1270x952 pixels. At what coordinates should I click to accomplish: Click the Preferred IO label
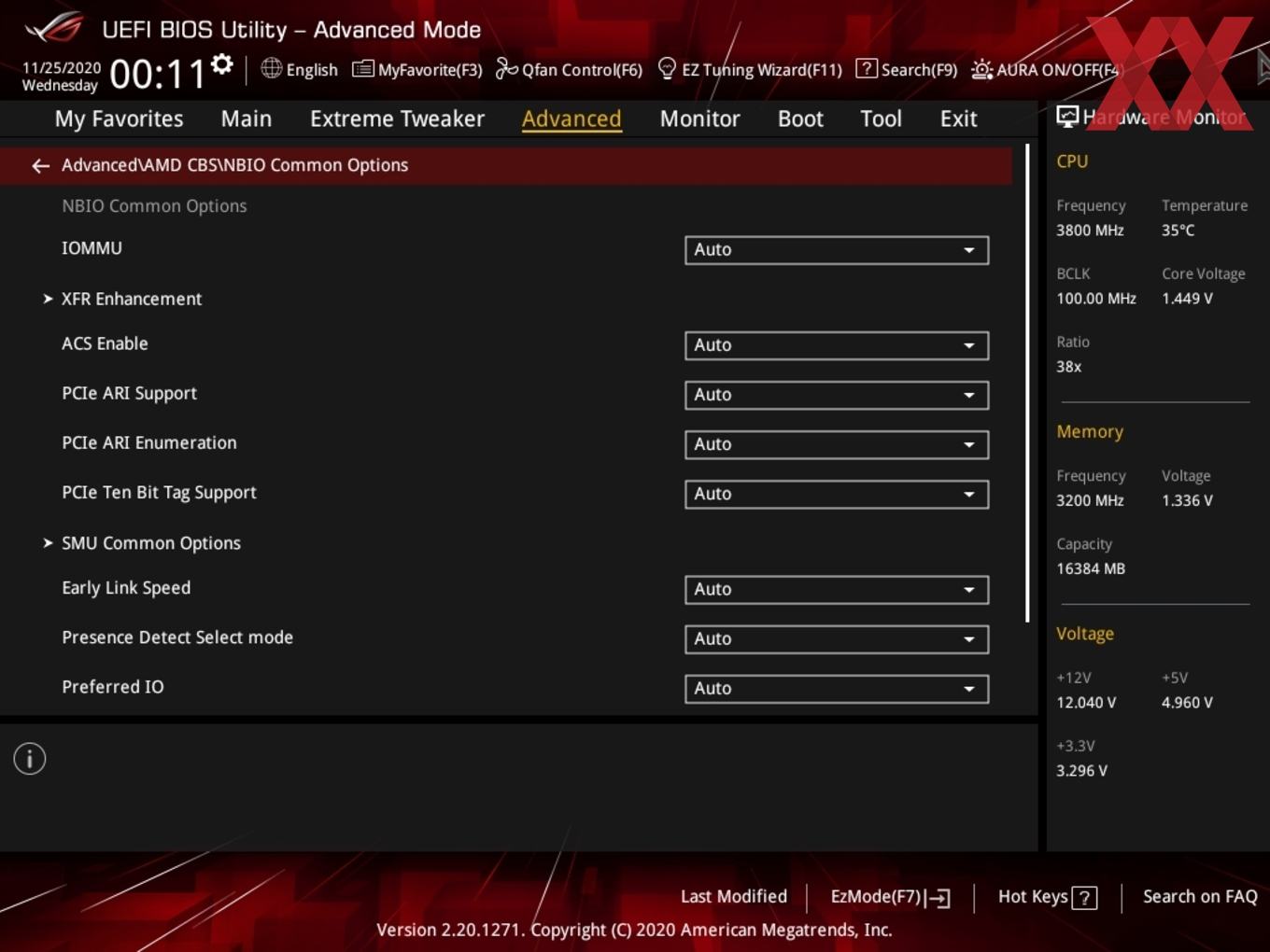(x=113, y=687)
